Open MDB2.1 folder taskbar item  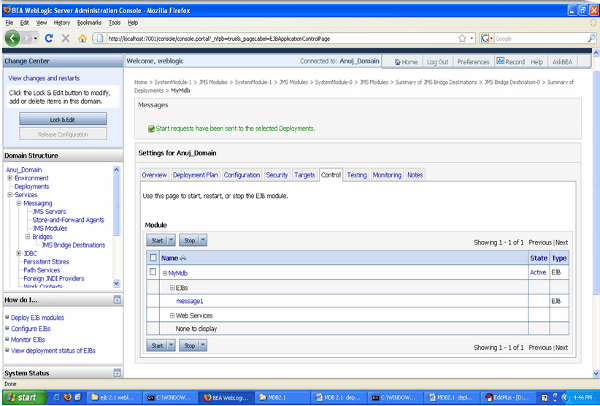point(281,398)
